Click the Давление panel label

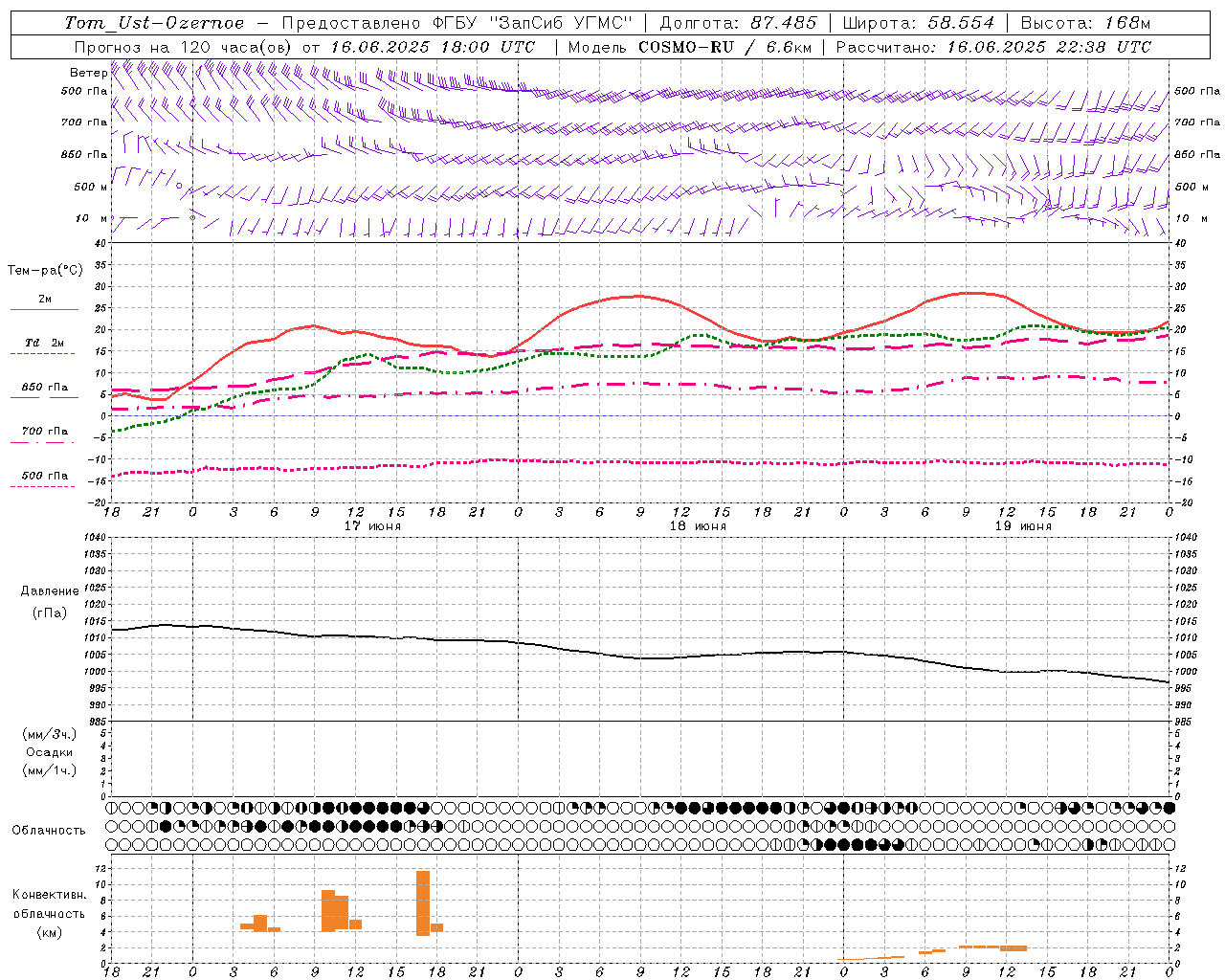point(50,591)
